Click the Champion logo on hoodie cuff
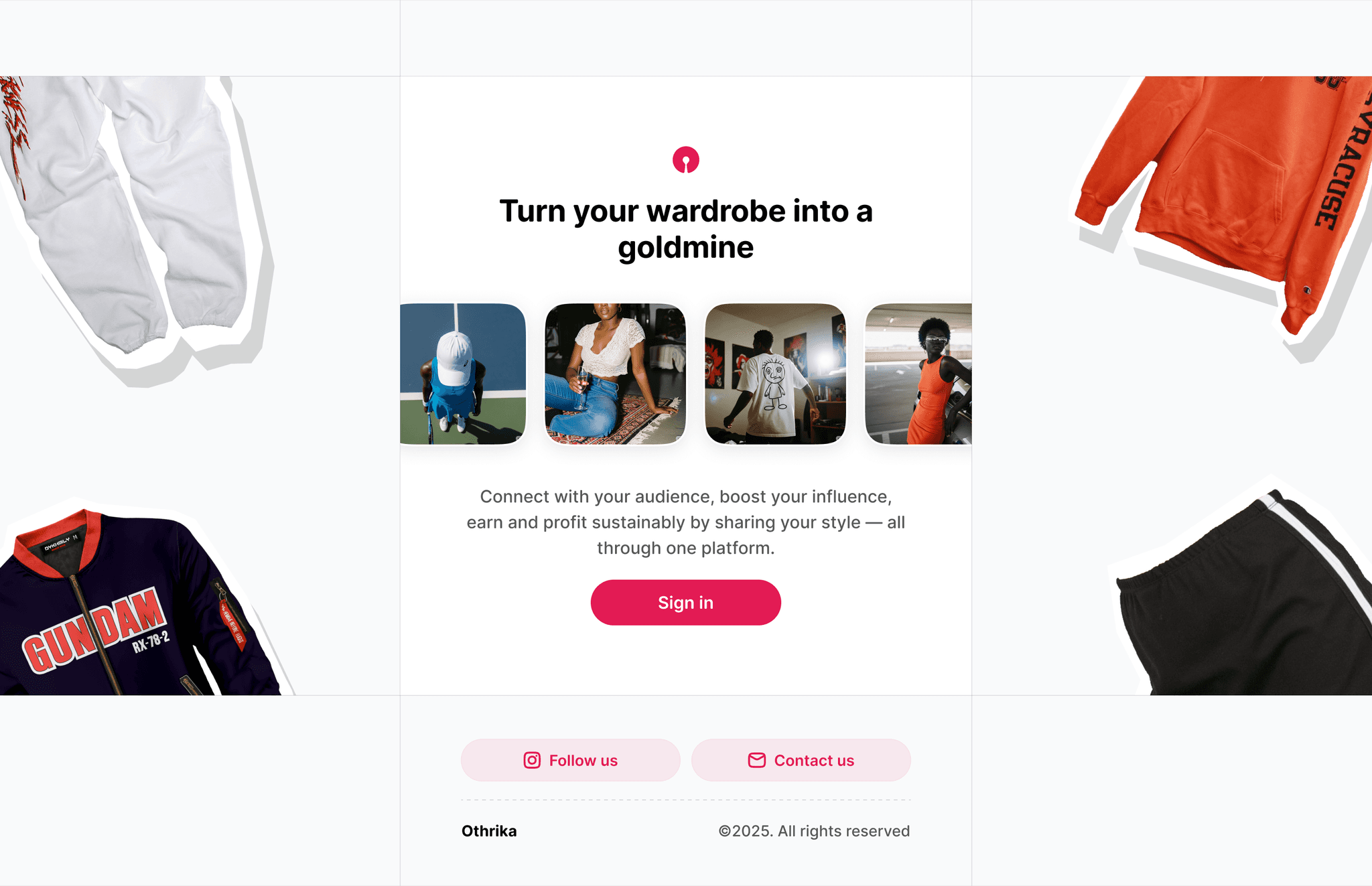This screenshot has width=1372, height=886. click(x=1307, y=290)
